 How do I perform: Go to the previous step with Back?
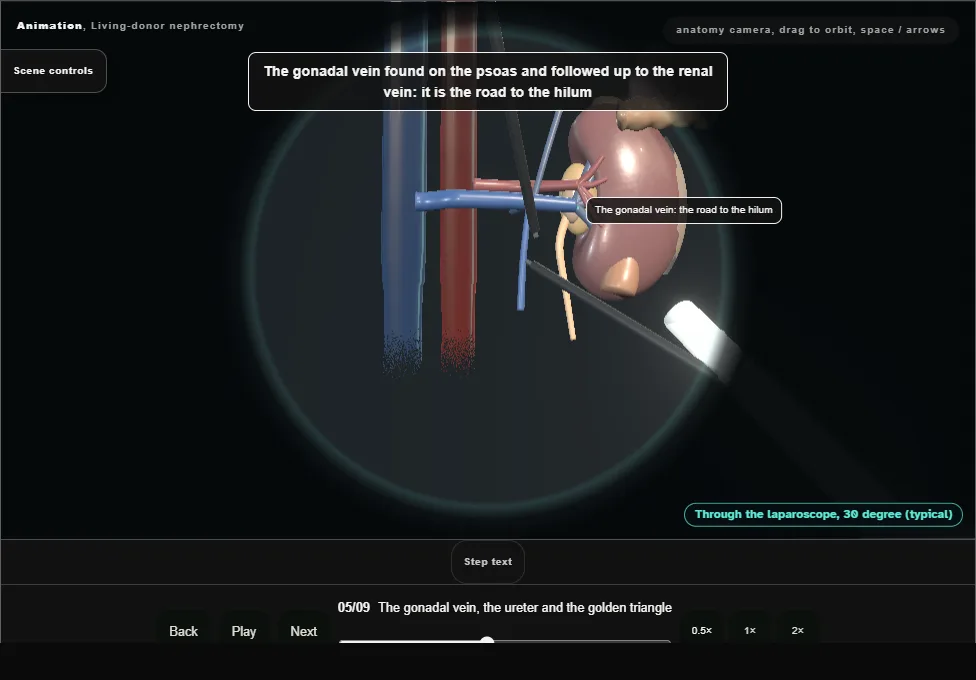184,631
